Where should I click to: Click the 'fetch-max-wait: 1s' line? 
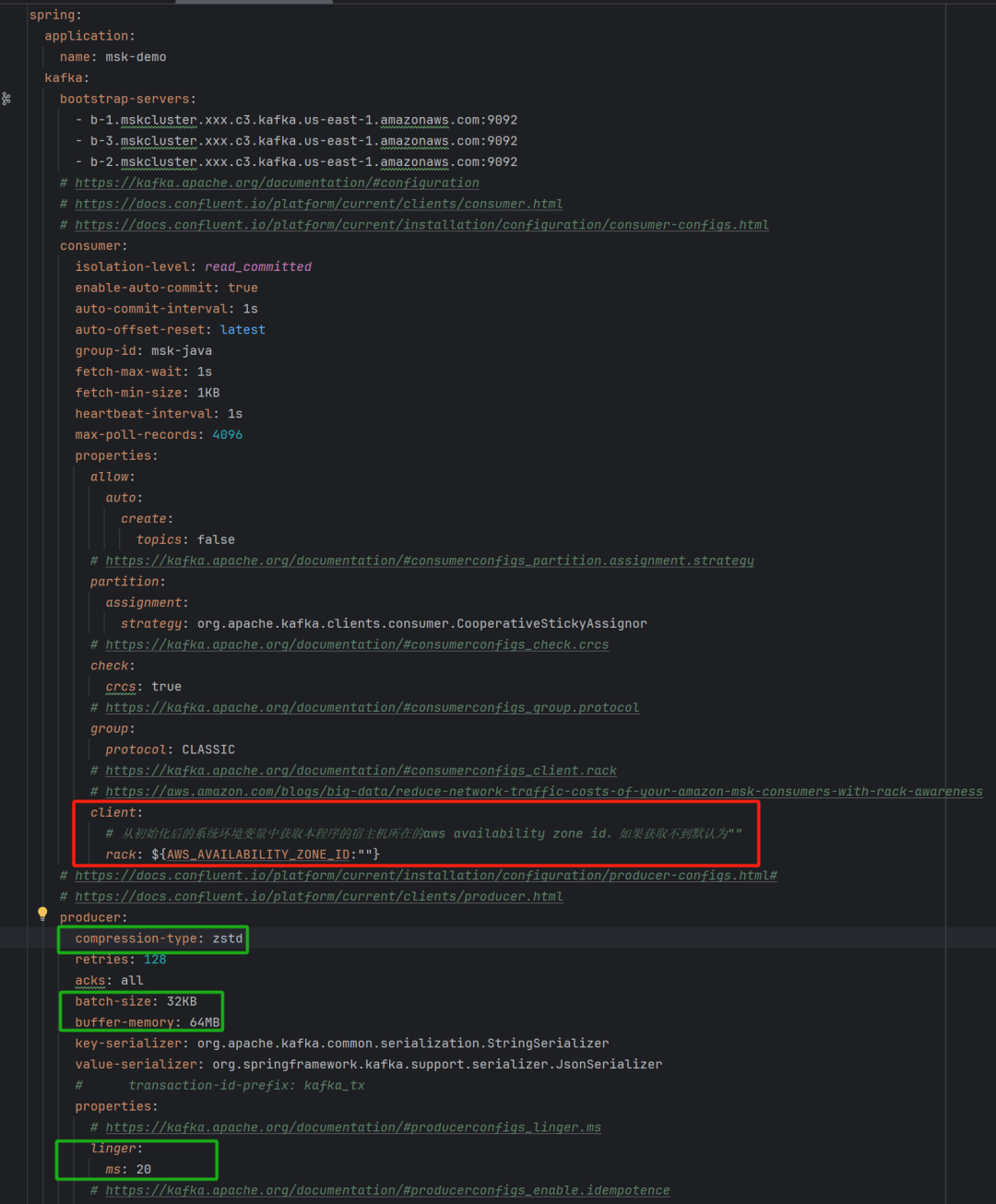click(143, 372)
